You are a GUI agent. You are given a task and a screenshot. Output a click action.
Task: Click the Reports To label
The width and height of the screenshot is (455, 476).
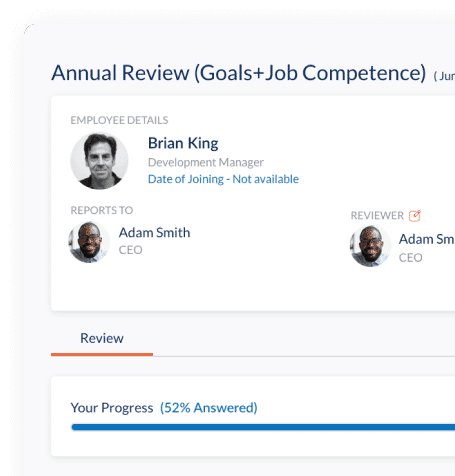(x=102, y=210)
